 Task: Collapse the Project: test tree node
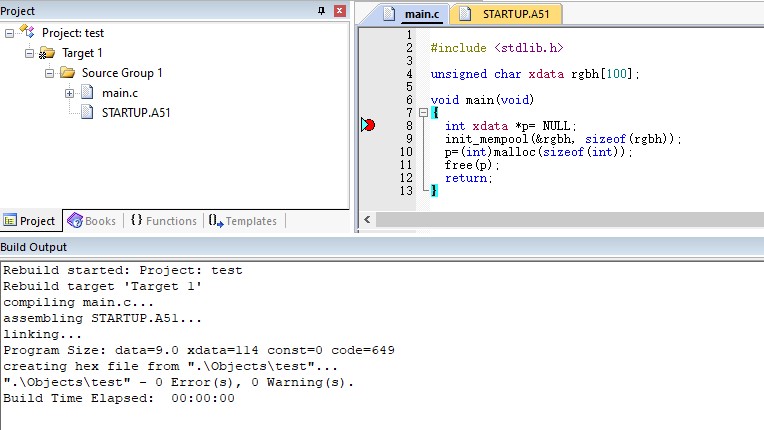pyautogui.click(x=9, y=33)
